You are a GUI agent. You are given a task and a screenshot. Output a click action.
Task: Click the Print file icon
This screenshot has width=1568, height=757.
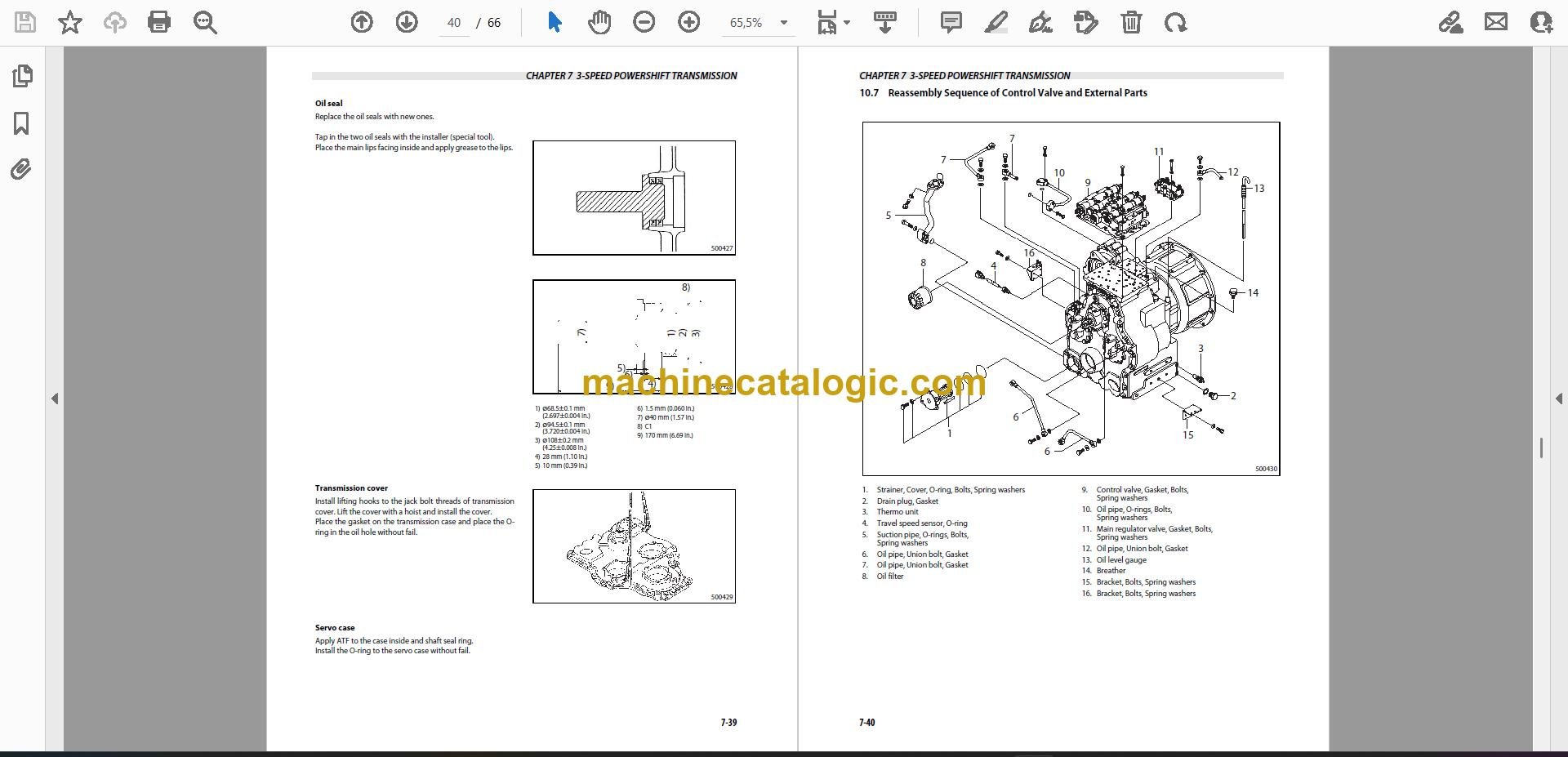(x=159, y=23)
